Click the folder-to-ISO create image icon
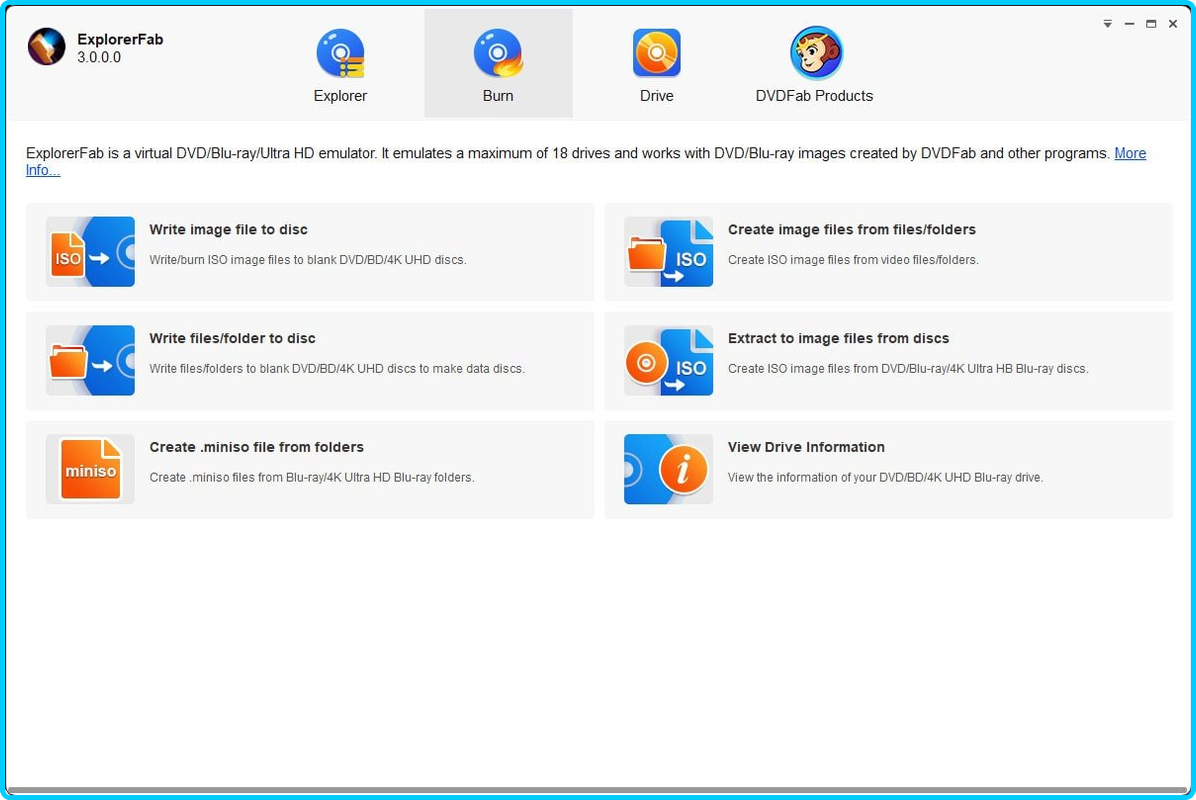 [x=668, y=252]
